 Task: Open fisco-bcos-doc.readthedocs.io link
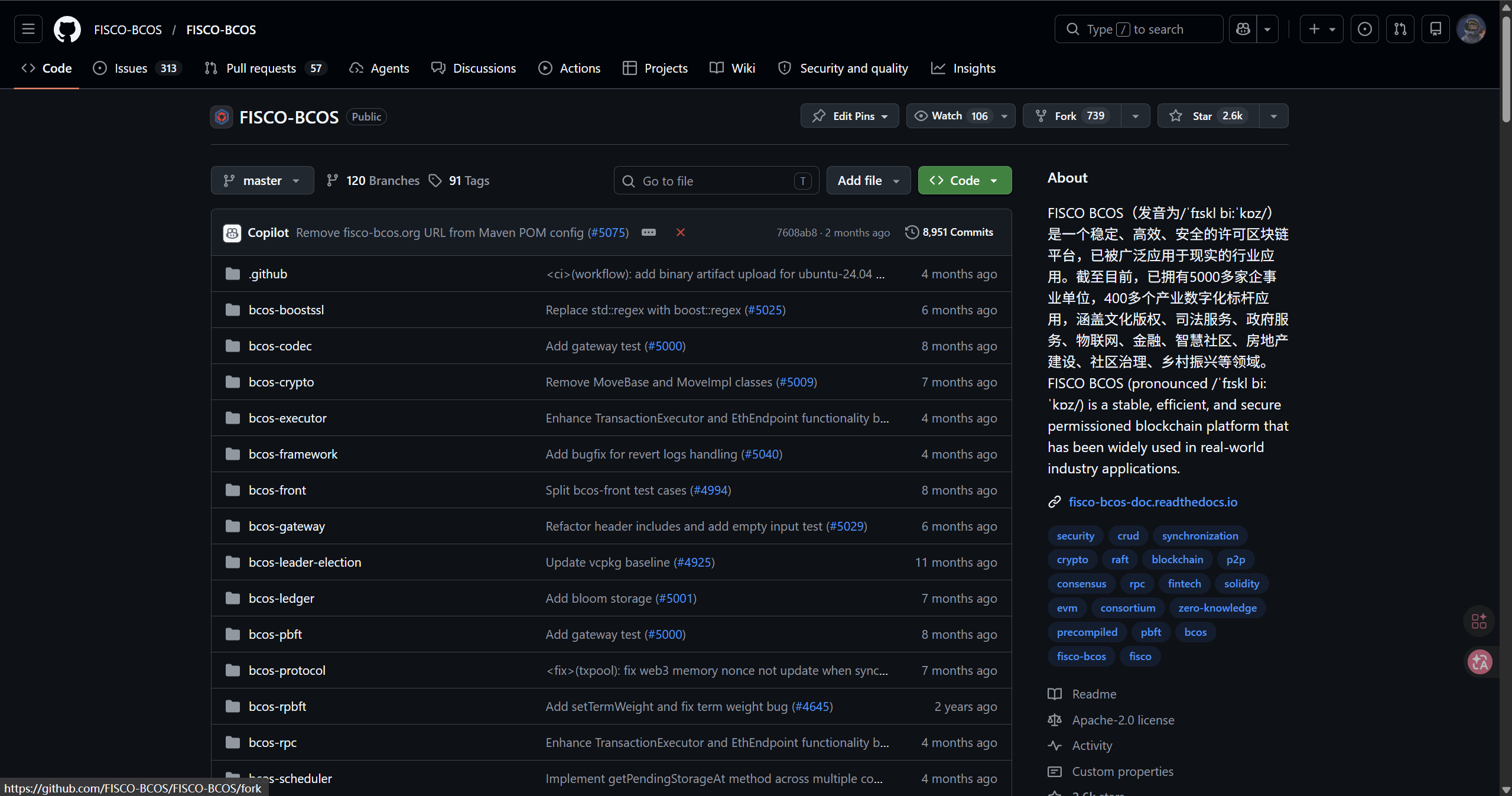1153,502
